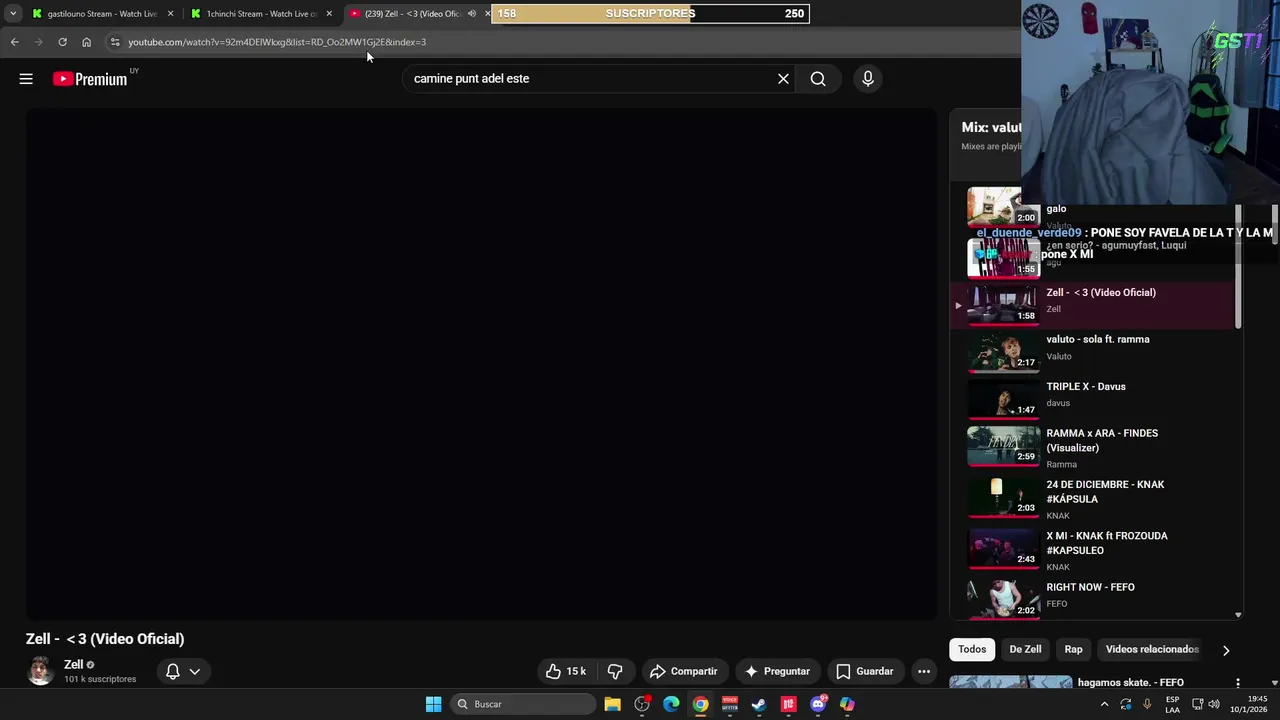This screenshot has width=1280, height=720.
Task: Clear the search box text
Action: click(783, 79)
